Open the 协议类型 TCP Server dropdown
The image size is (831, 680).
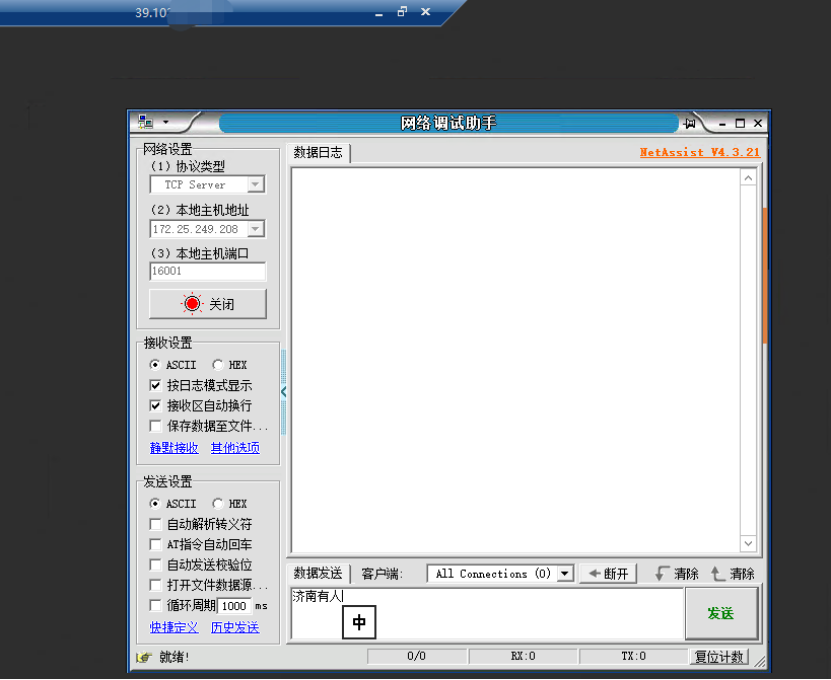pyautogui.click(x=255, y=185)
